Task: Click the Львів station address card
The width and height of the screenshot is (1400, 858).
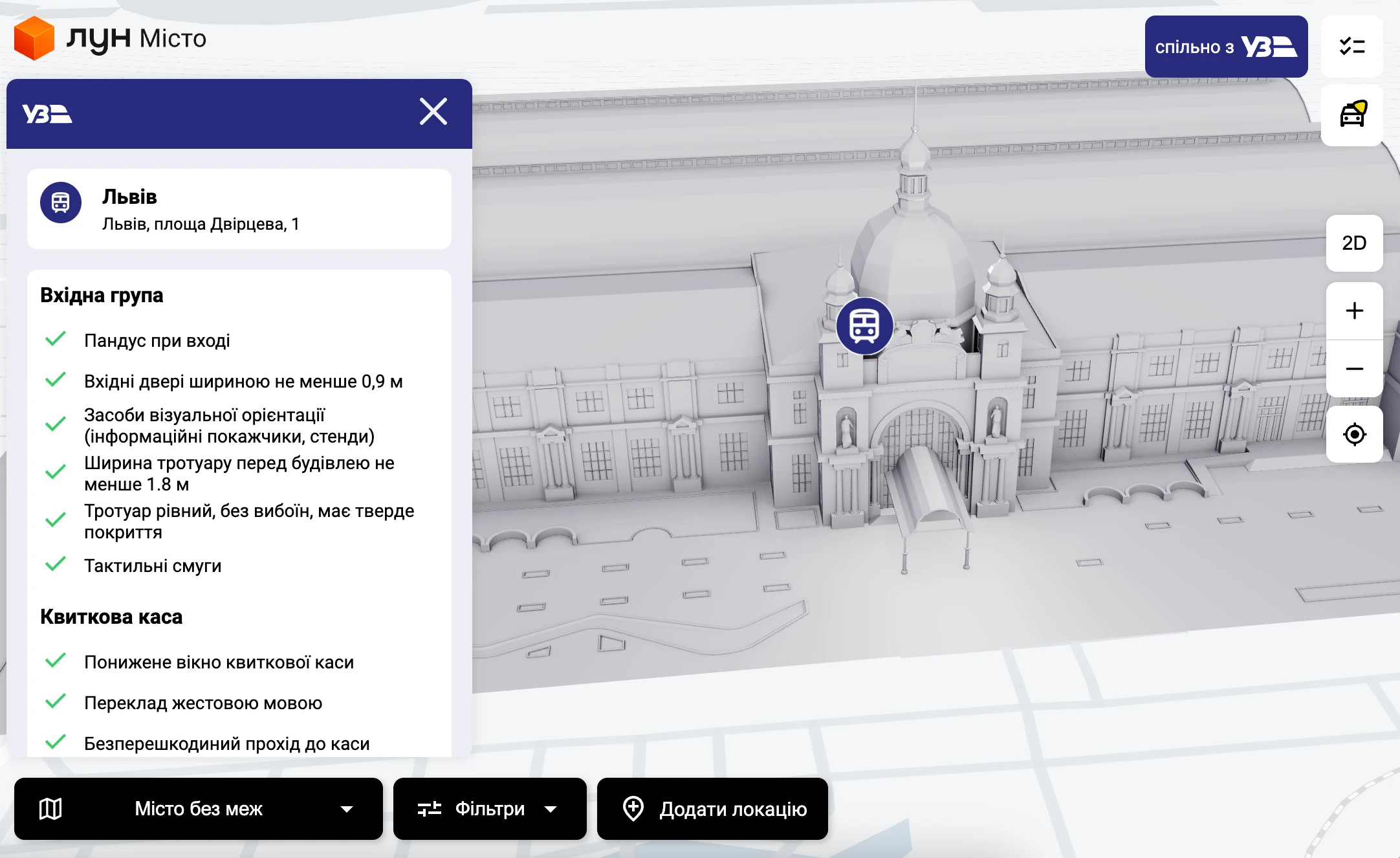Action: point(239,209)
